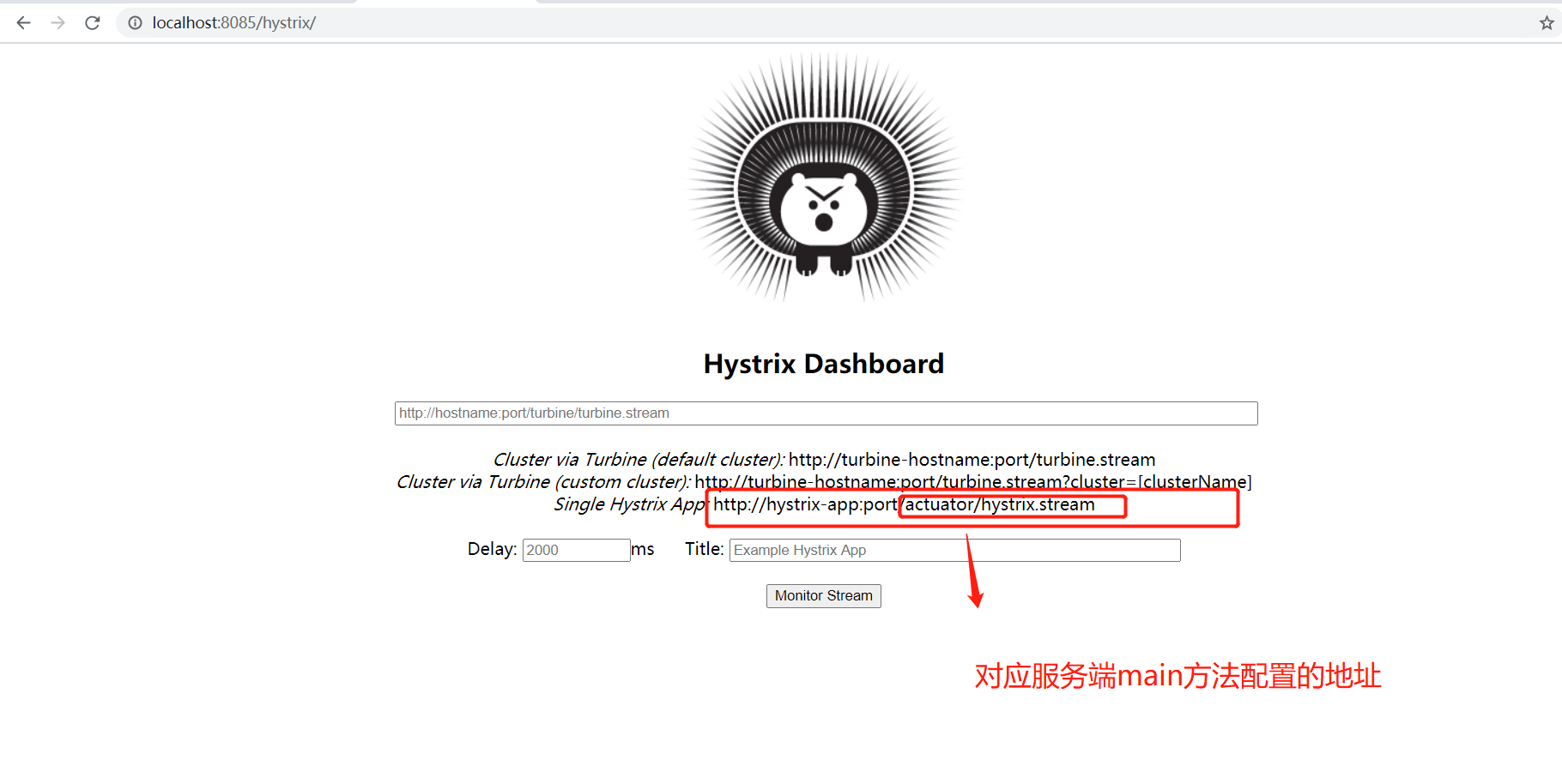Set the Delay field showing 2000
This screenshot has width=1562, height=784.
pyautogui.click(x=576, y=550)
